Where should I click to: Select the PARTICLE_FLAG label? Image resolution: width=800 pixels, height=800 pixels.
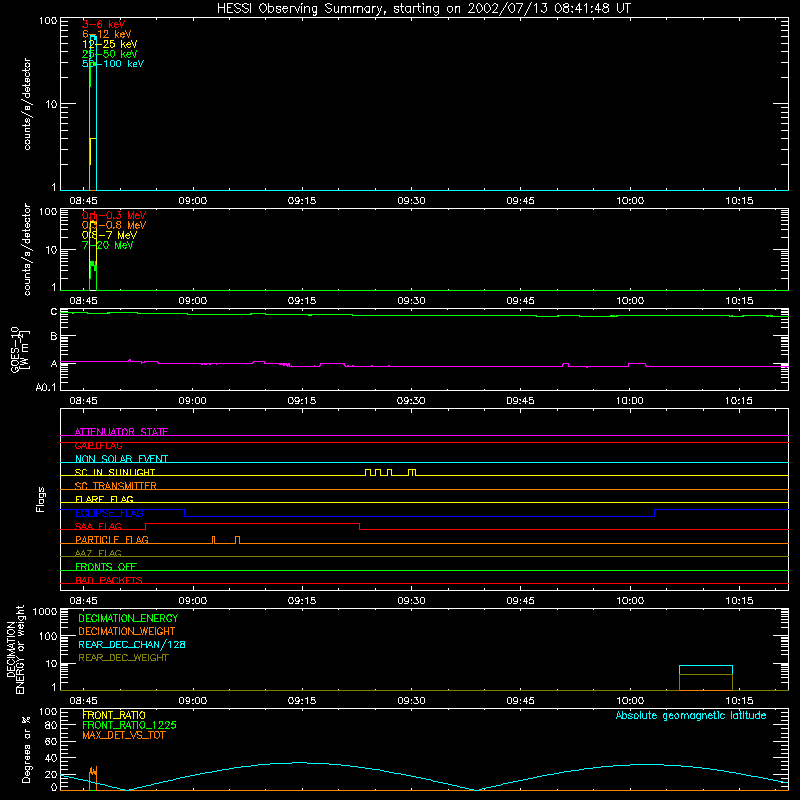tap(112, 539)
